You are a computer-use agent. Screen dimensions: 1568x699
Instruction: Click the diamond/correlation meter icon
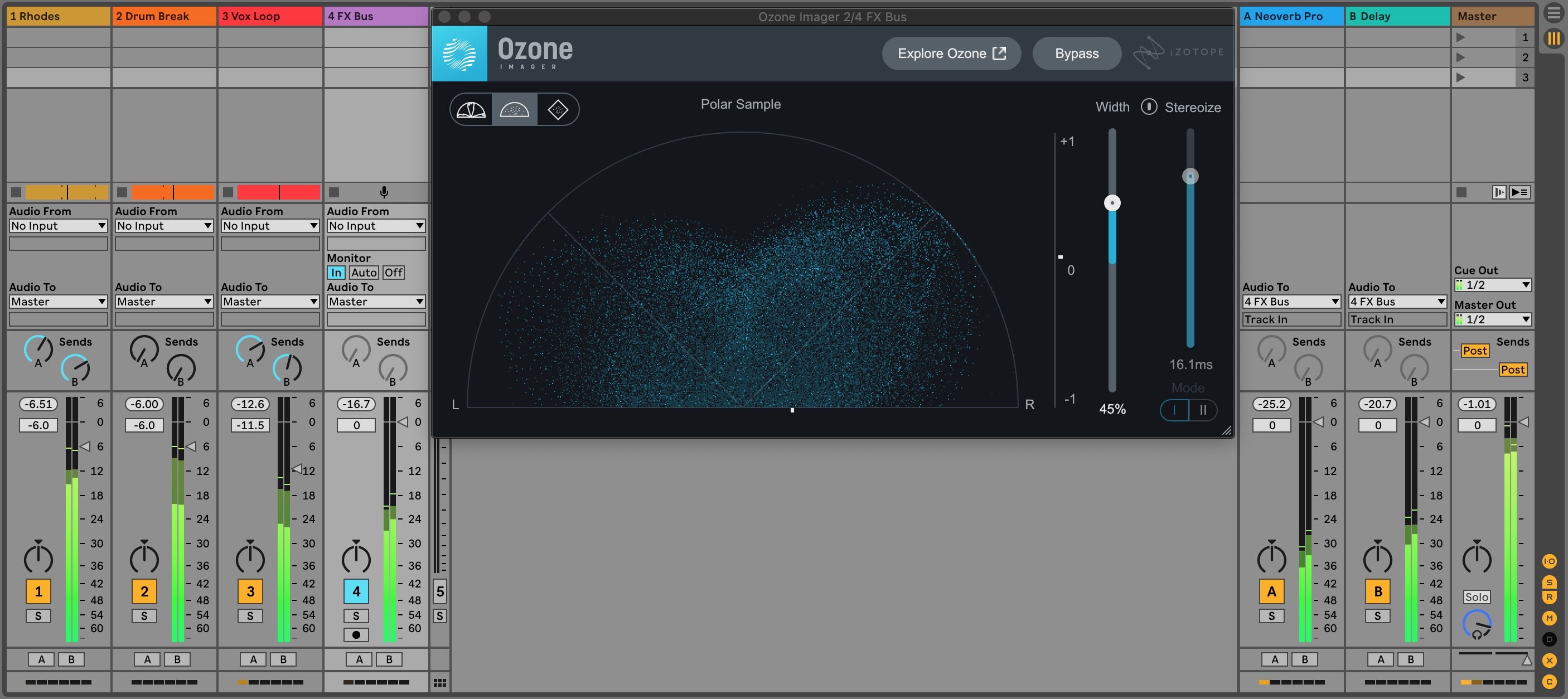tap(558, 109)
